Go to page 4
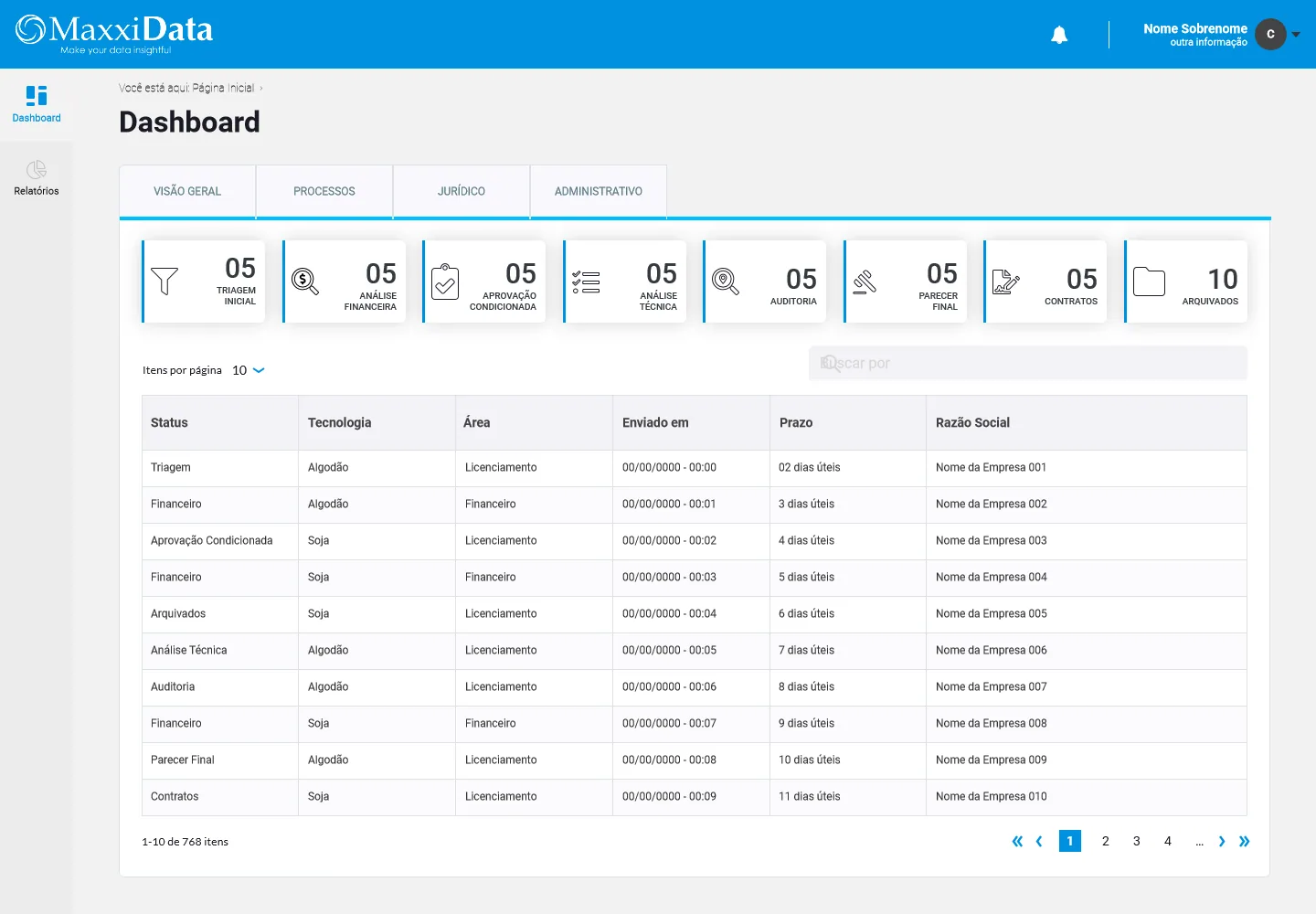Screen dimensions: 1316x914 click(x=1168, y=841)
